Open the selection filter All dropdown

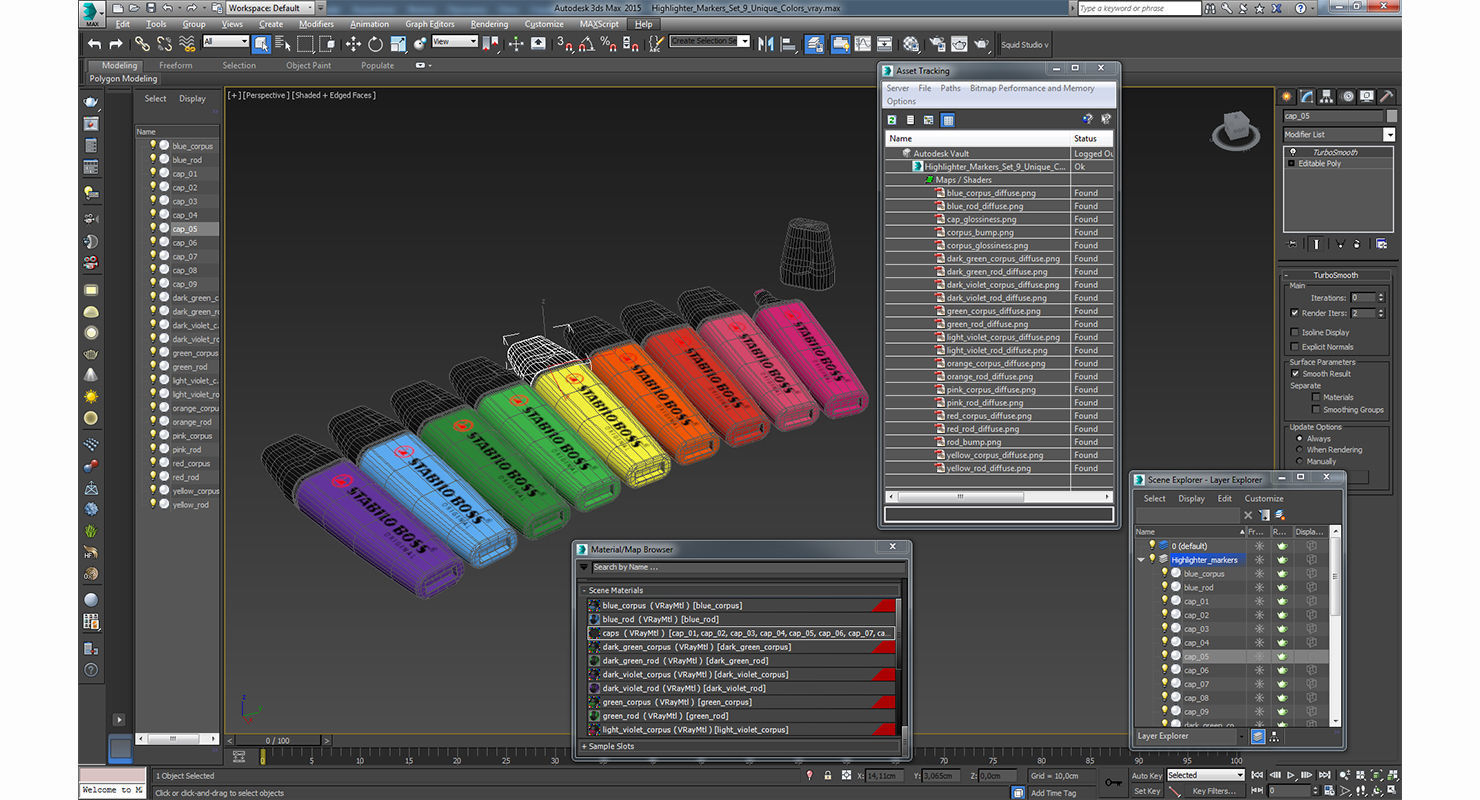coord(225,42)
